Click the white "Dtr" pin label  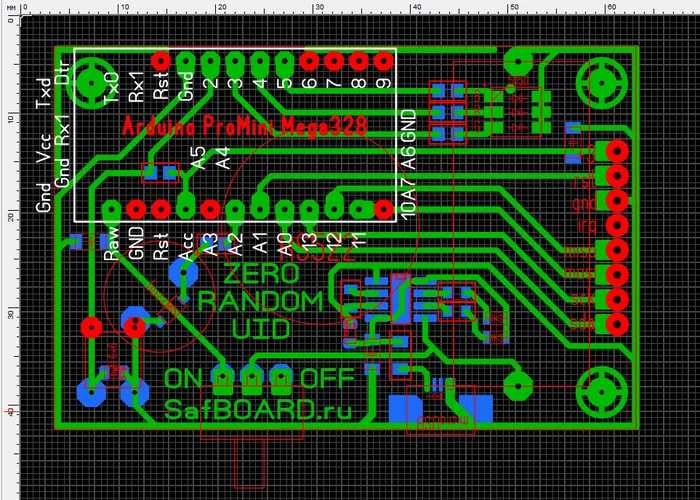click(x=62, y=73)
